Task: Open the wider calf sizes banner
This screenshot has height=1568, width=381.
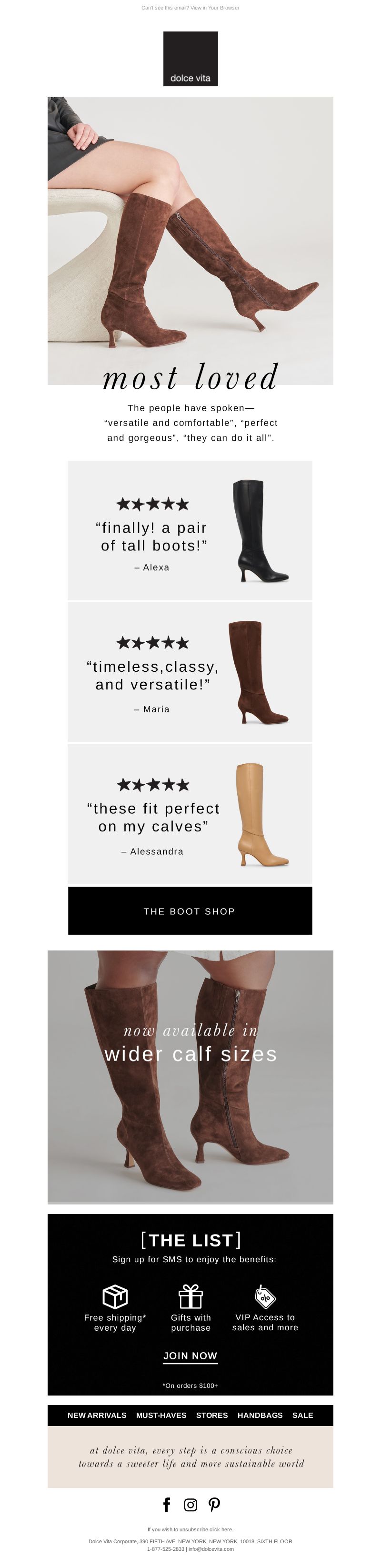Action: pos(190,1077)
